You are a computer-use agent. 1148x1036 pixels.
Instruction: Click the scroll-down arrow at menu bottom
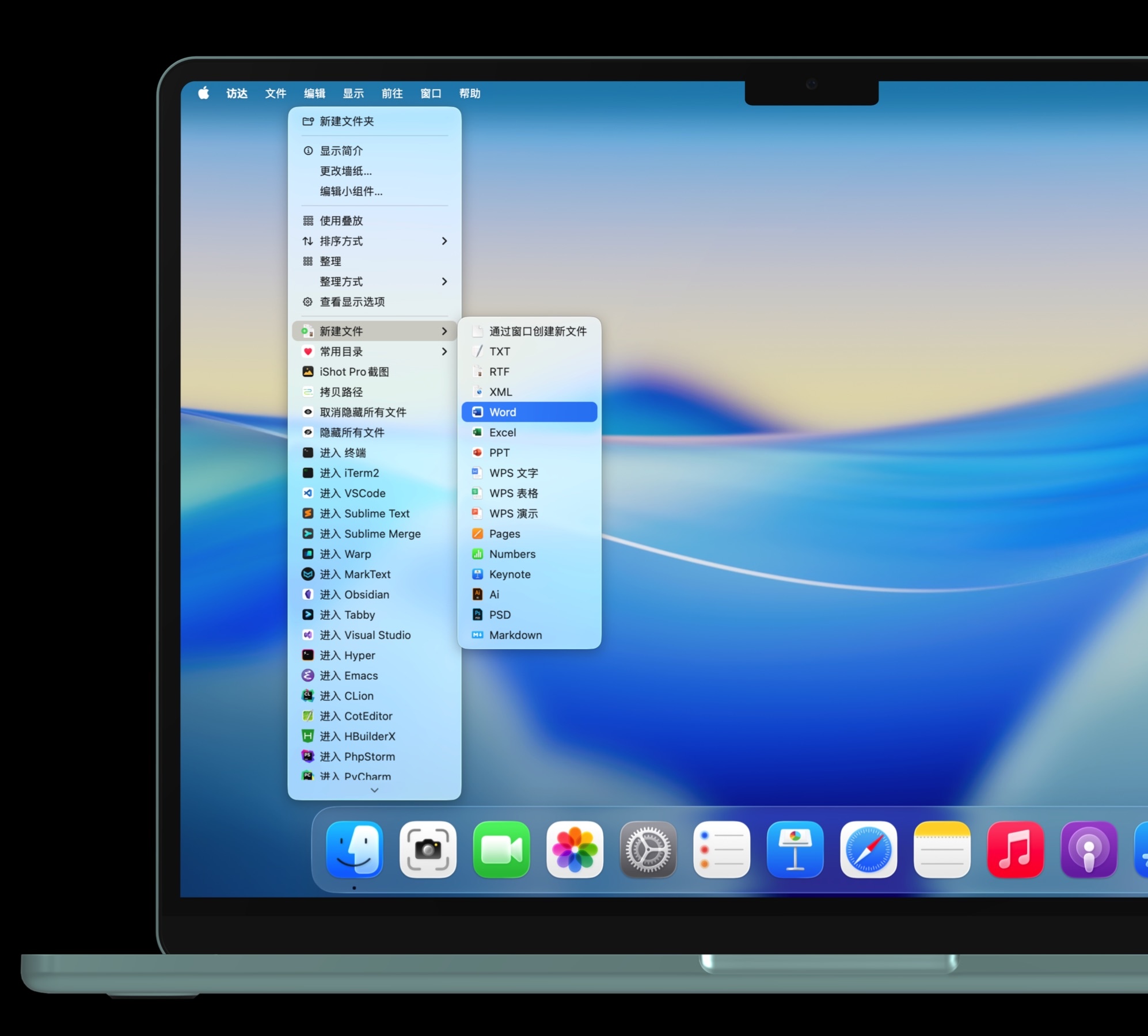pyautogui.click(x=374, y=790)
